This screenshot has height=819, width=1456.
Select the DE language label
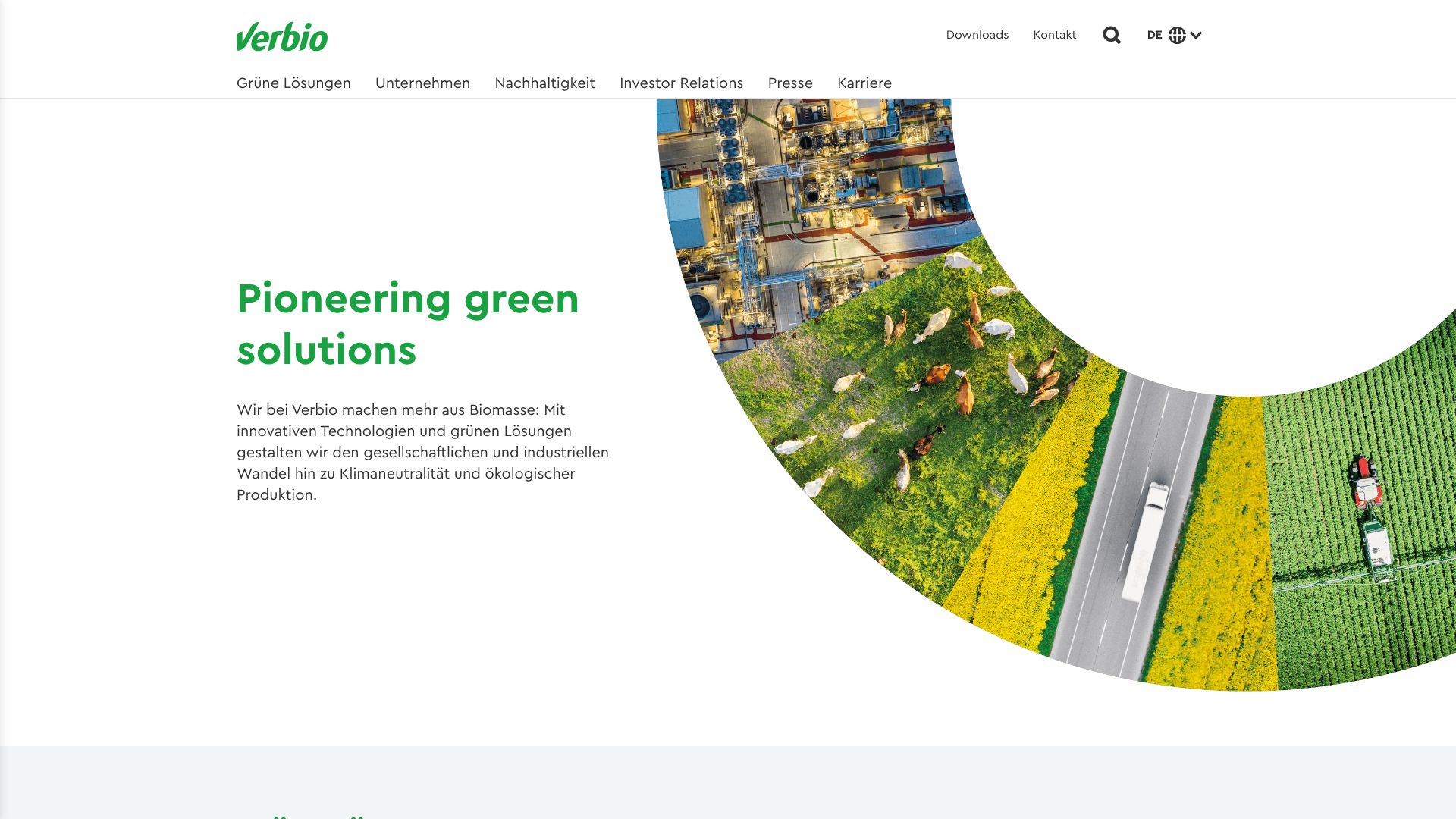coord(1154,35)
